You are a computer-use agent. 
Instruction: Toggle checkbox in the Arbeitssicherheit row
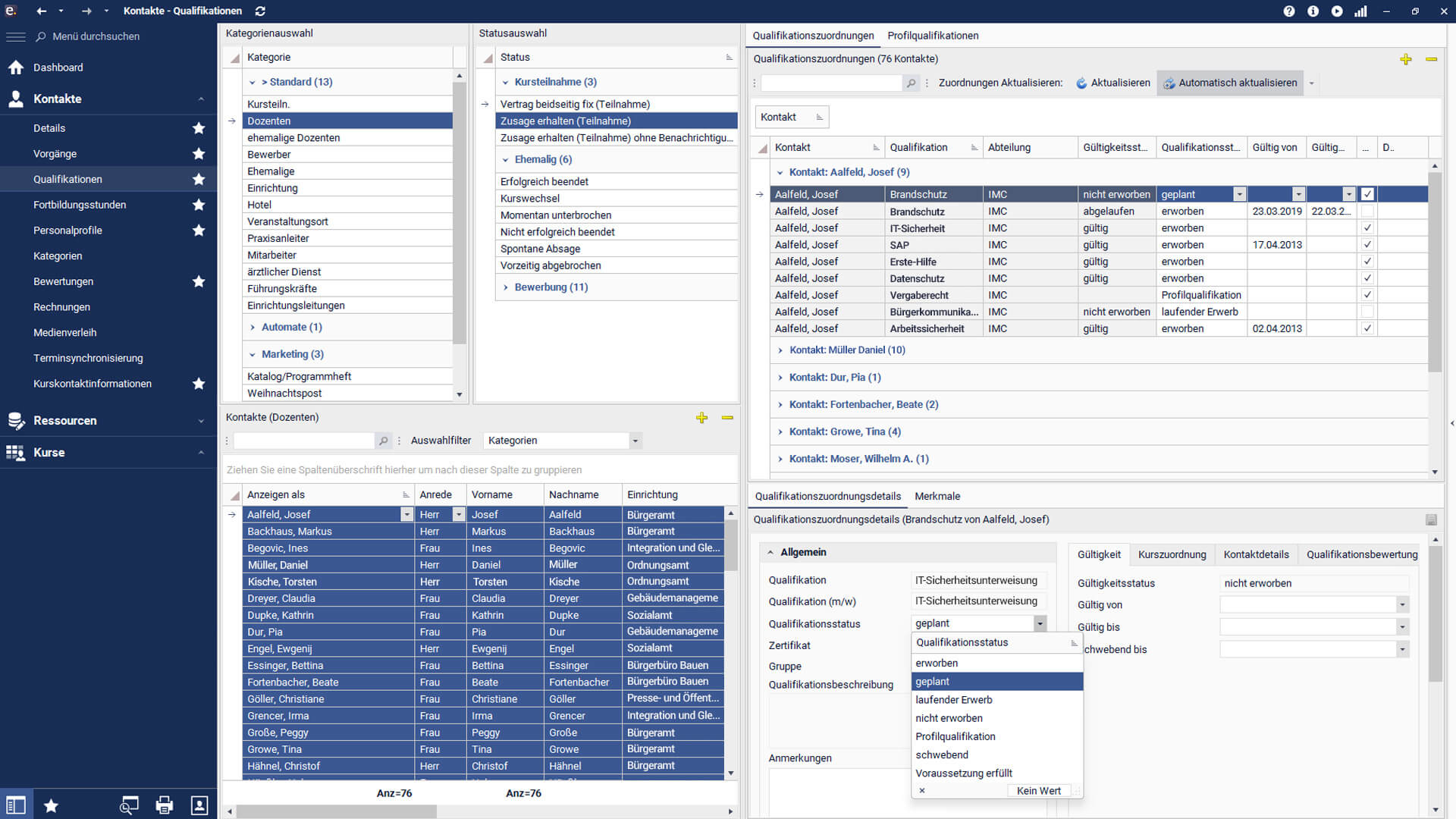click(1367, 328)
